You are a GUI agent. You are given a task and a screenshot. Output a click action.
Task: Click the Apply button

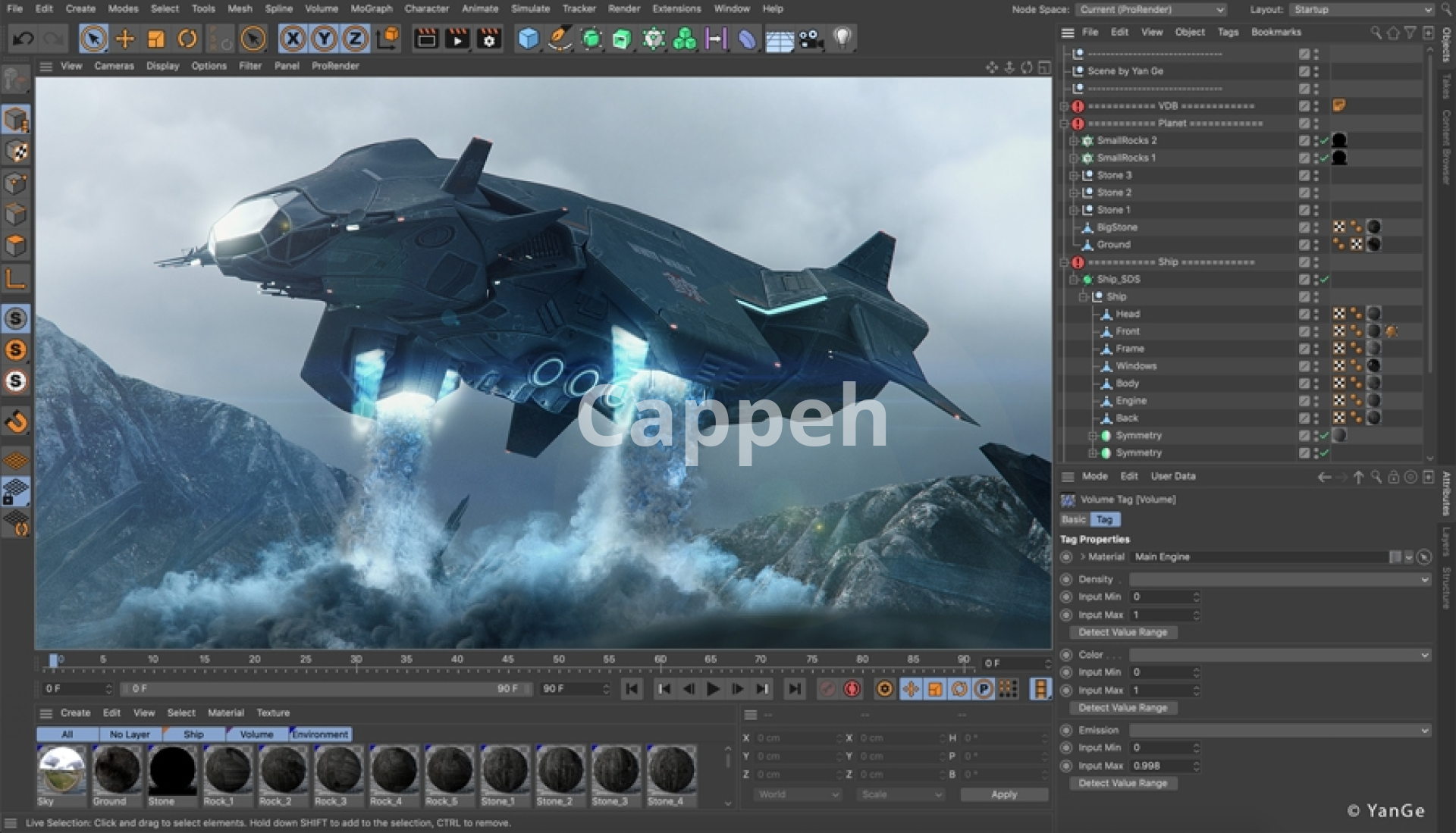point(1003,794)
